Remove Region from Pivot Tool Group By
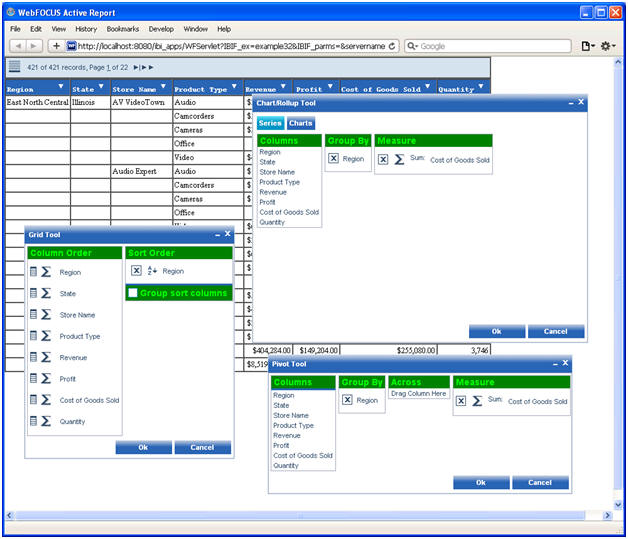 click(x=347, y=400)
